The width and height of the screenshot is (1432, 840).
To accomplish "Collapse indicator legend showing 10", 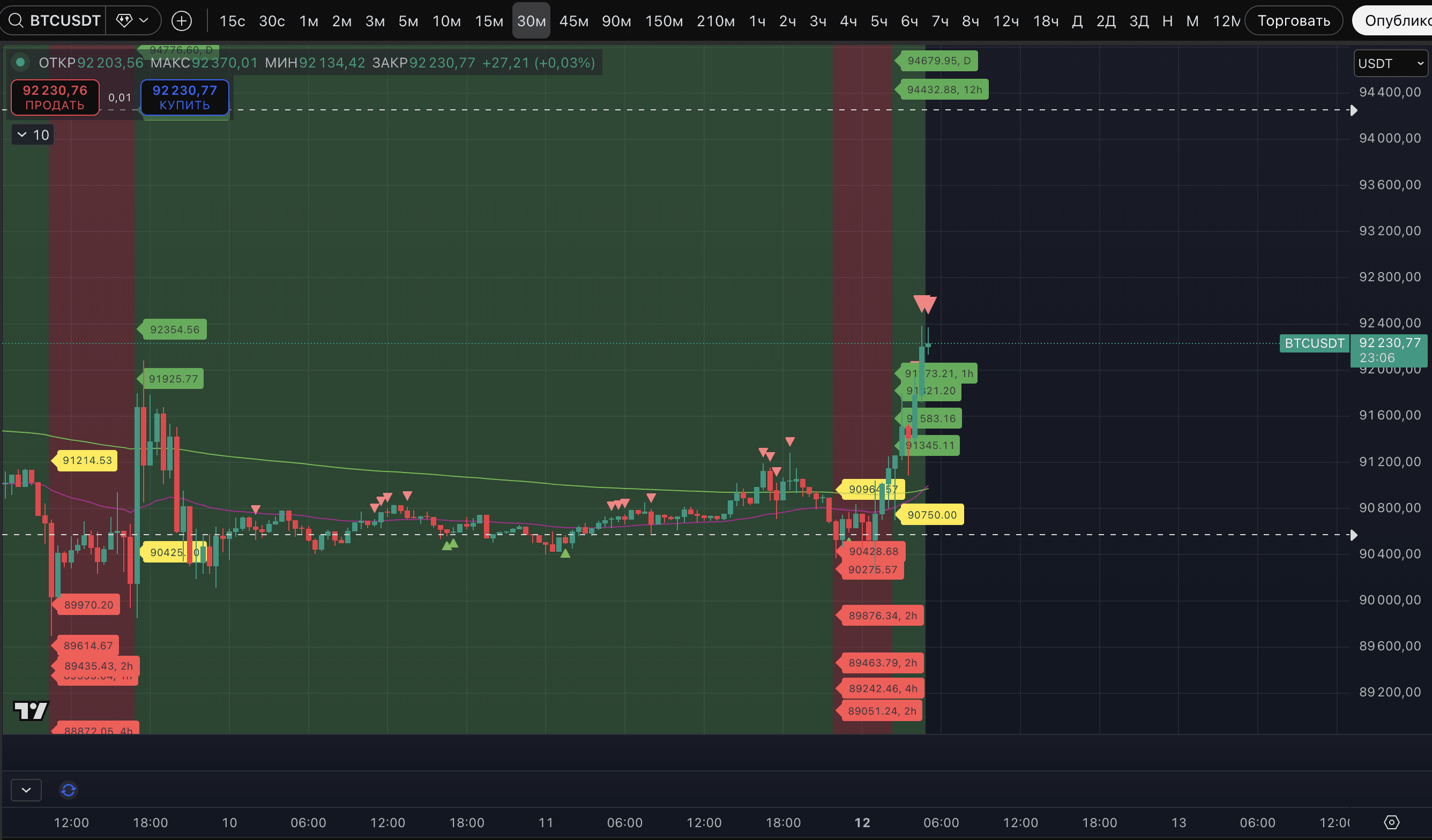I will point(33,135).
